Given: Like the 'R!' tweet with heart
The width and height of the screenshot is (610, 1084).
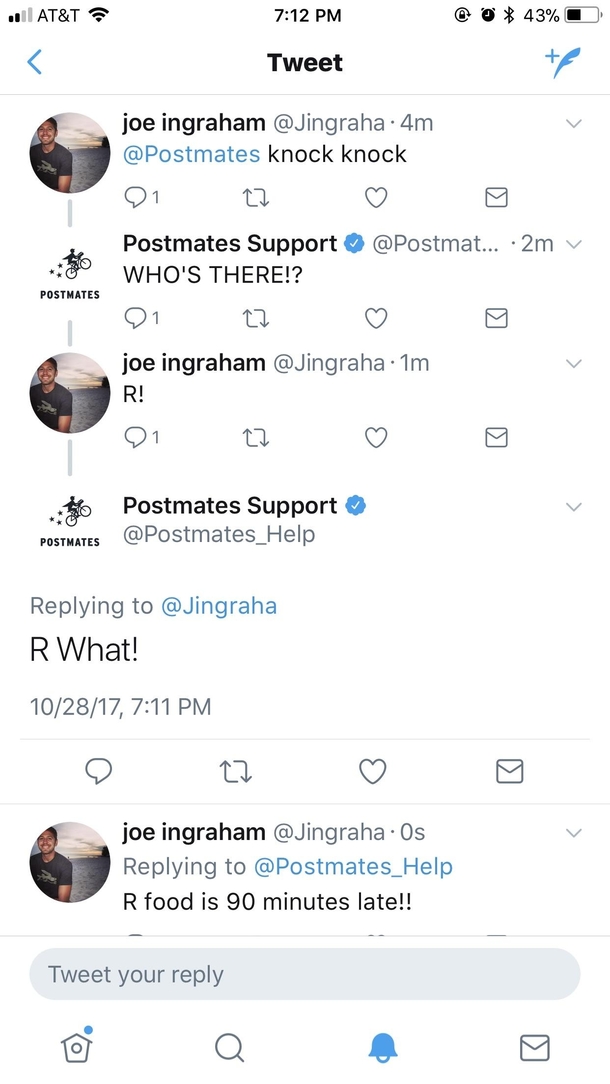Looking at the screenshot, I should click(376, 437).
